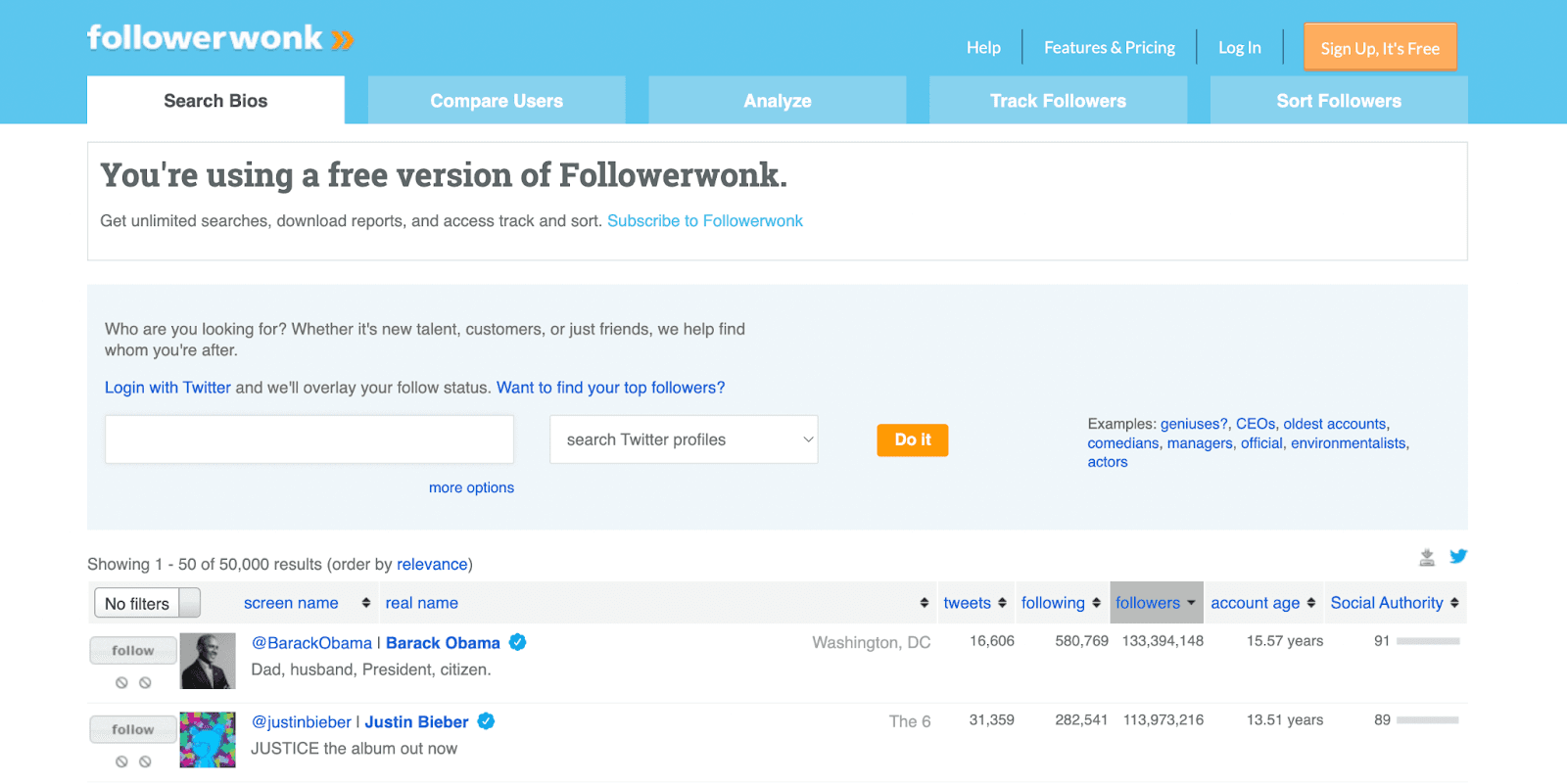Click the 'relevance' order link
The height and width of the screenshot is (784, 1567).
[x=432, y=565]
